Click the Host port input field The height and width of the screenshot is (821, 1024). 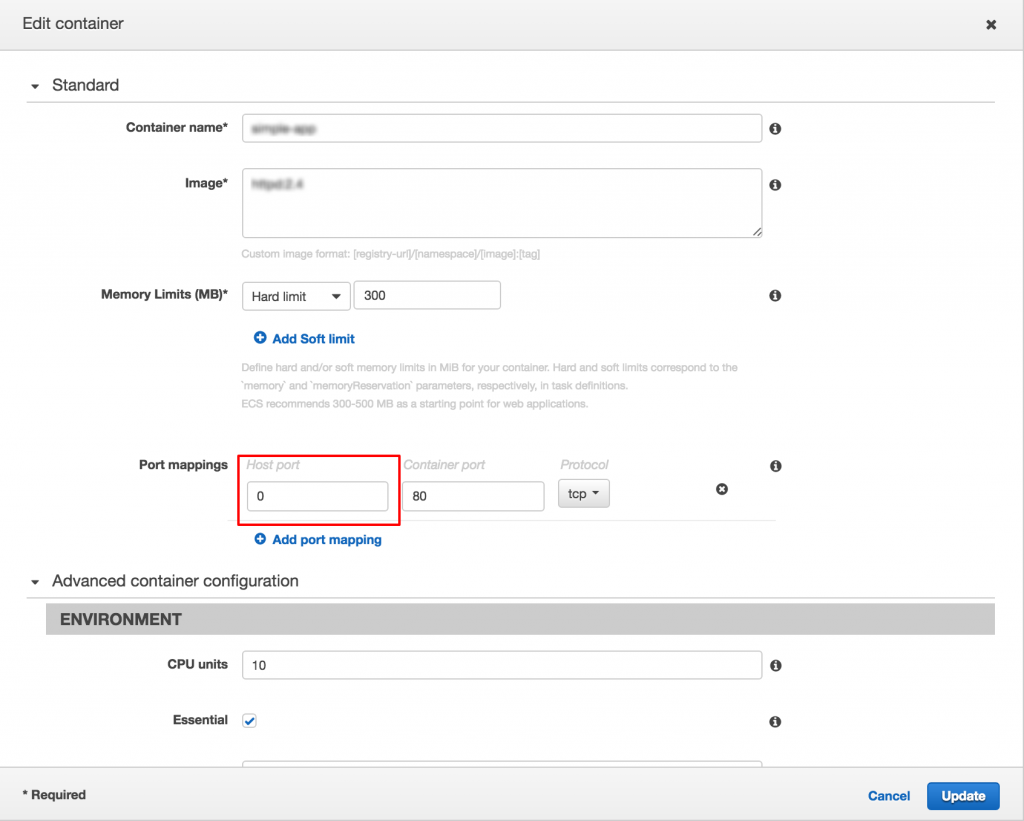[318, 496]
